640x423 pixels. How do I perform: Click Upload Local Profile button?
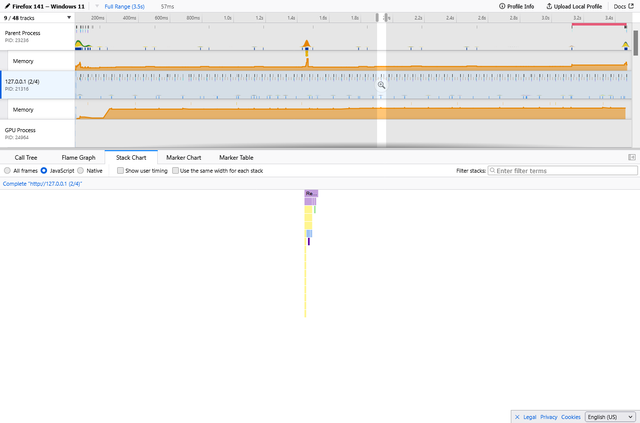click(x=574, y=7)
